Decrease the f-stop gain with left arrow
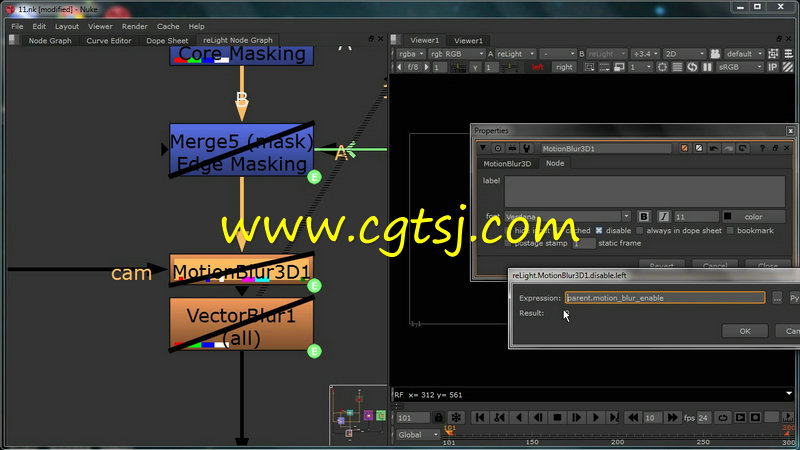This screenshot has height=450, width=800. 399,67
